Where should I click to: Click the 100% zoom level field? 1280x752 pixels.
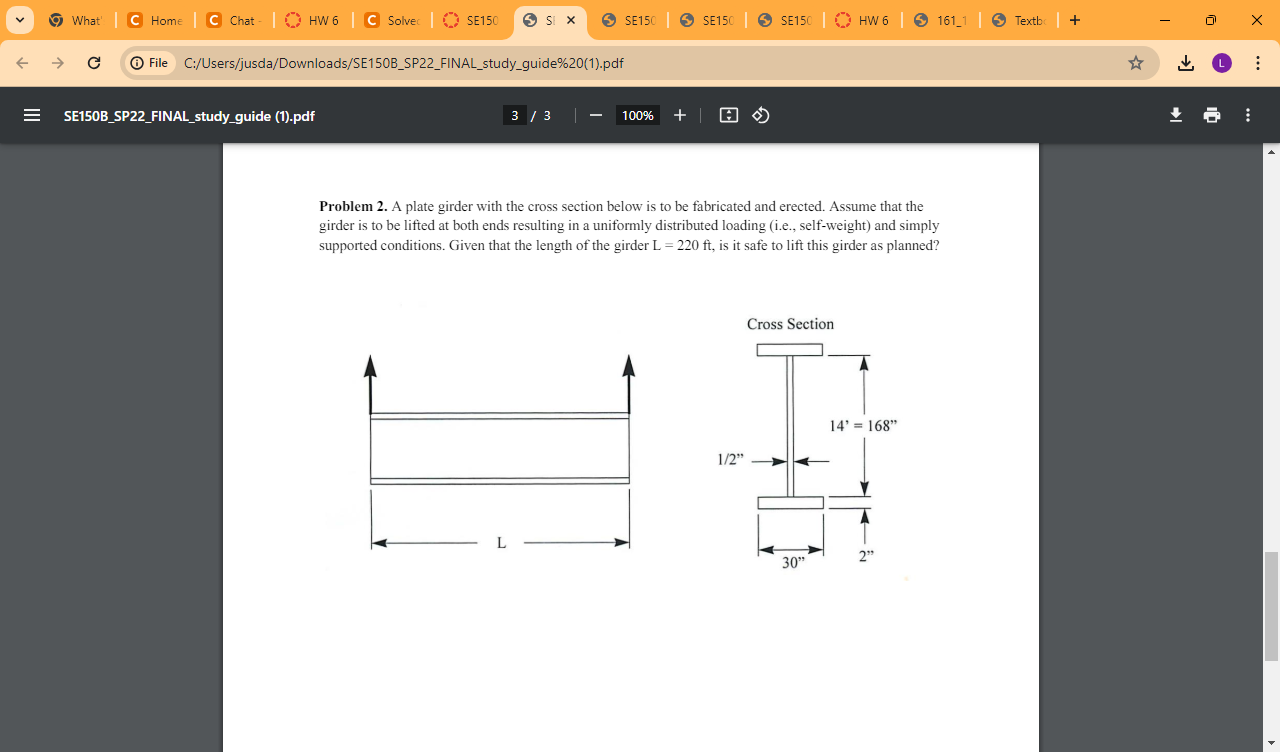(x=638, y=116)
